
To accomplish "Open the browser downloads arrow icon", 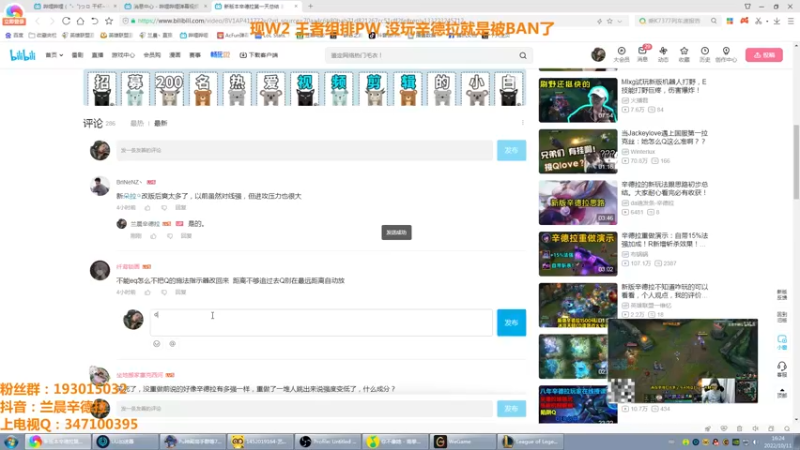I will pos(777,21).
